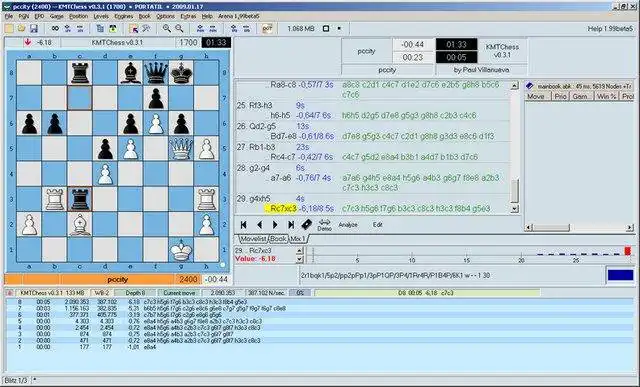640x387 pixels.
Task: Open the Extras menu
Action: tap(188, 16)
